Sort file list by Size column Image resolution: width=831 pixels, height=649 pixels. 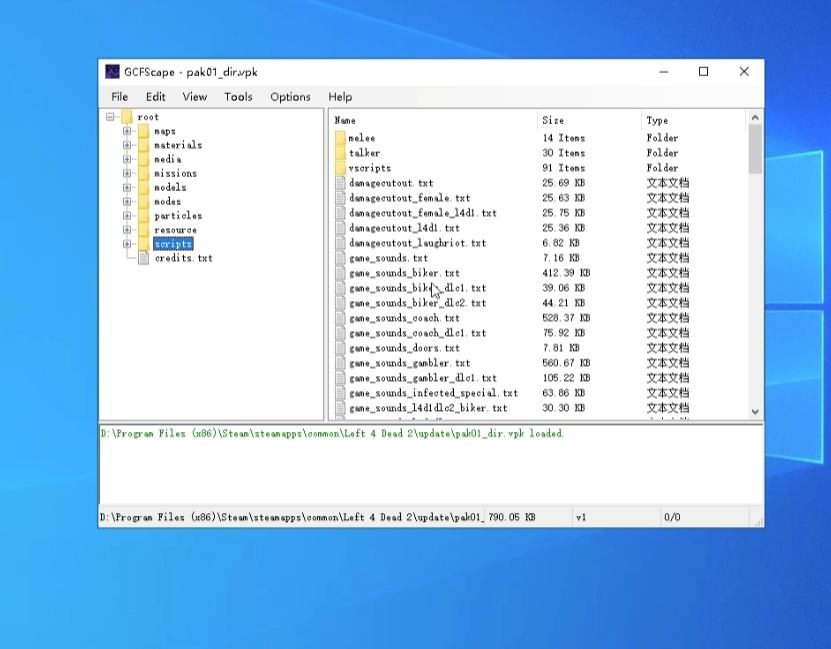click(x=589, y=120)
